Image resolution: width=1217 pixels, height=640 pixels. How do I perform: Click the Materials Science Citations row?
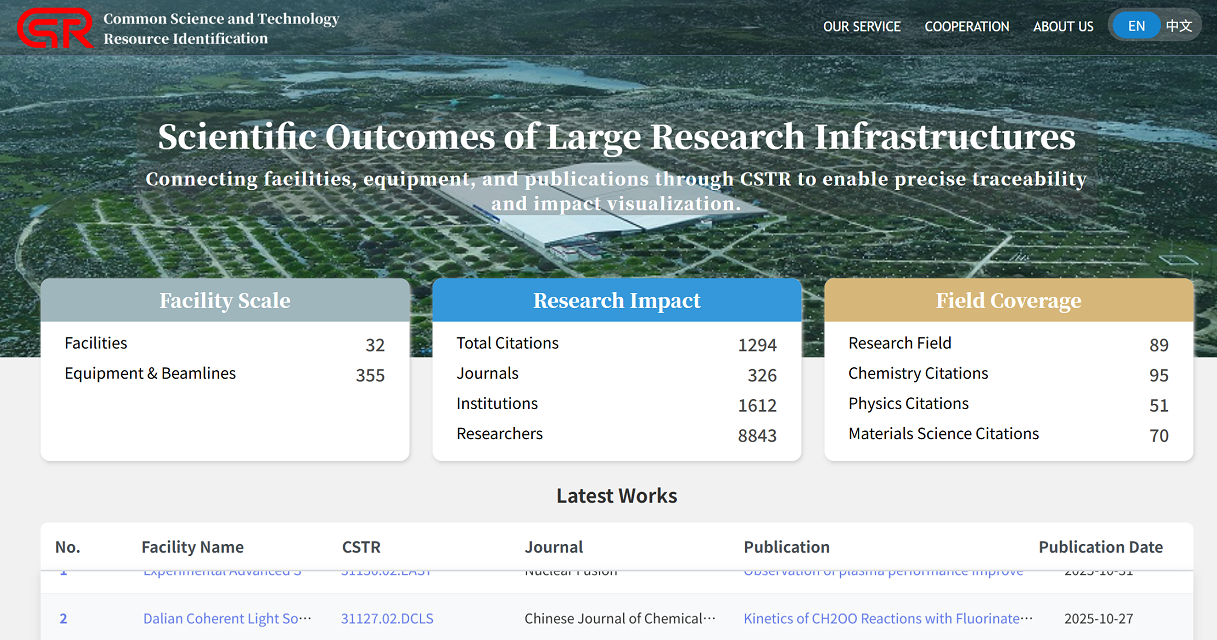tap(943, 434)
